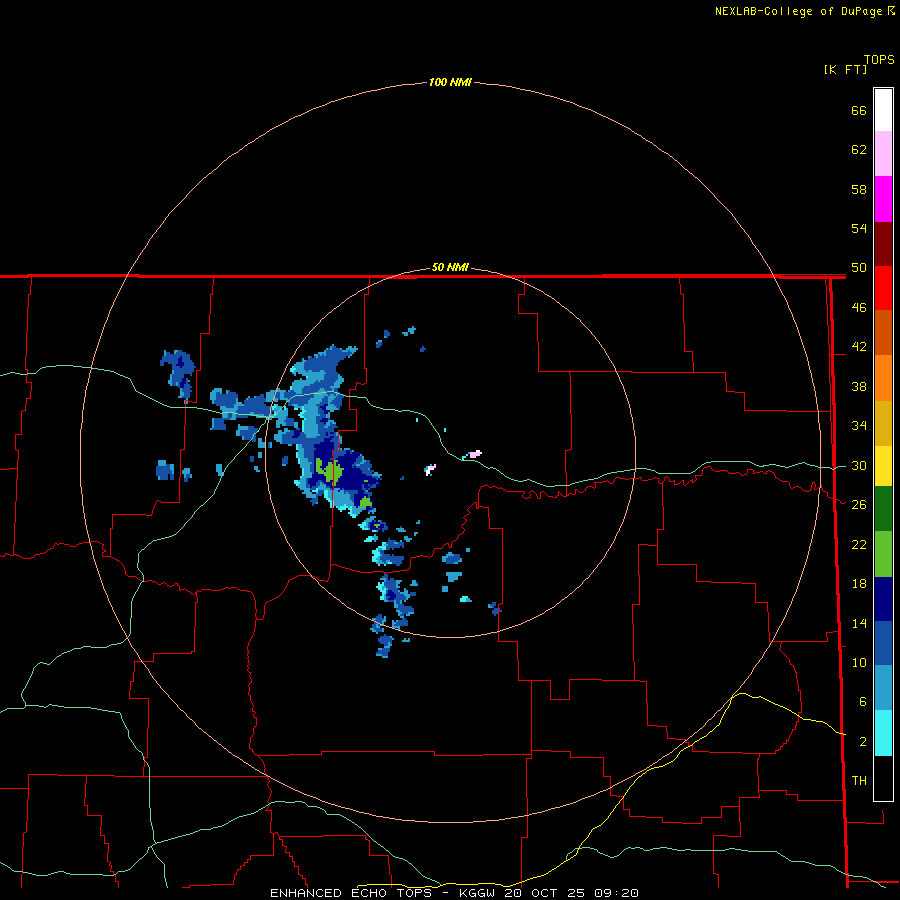The width and height of the screenshot is (900, 900).
Task: Click the legend value 66
Action: [x=859, y=110]
